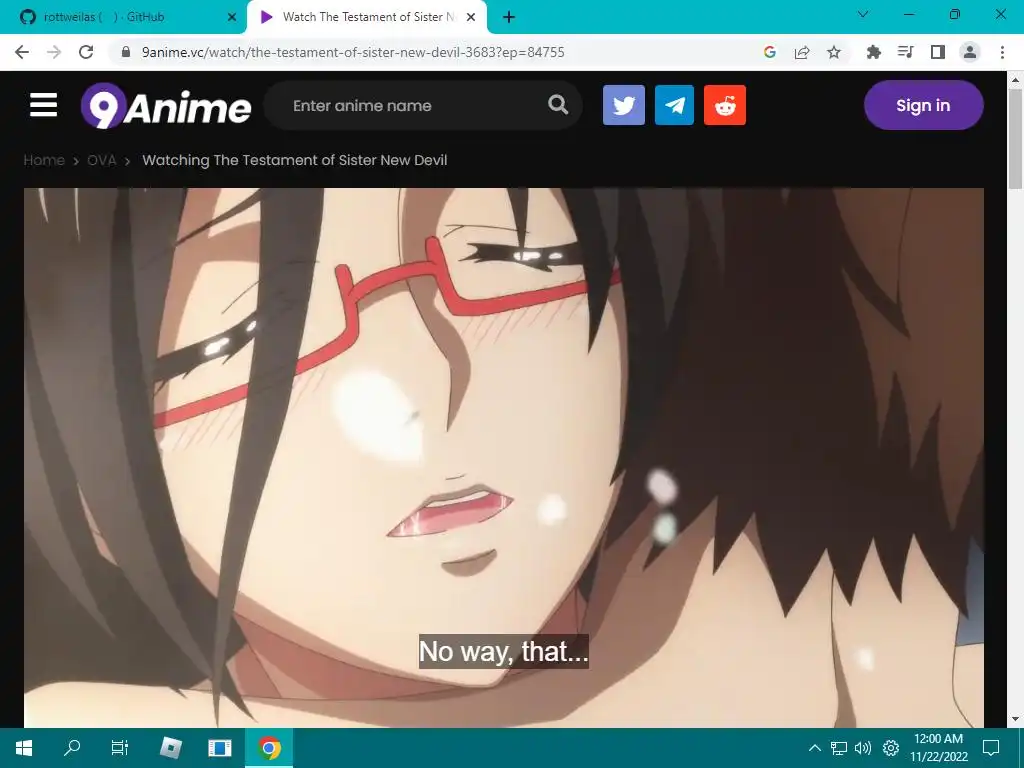Bookmark this page with the star

point(834,52)
